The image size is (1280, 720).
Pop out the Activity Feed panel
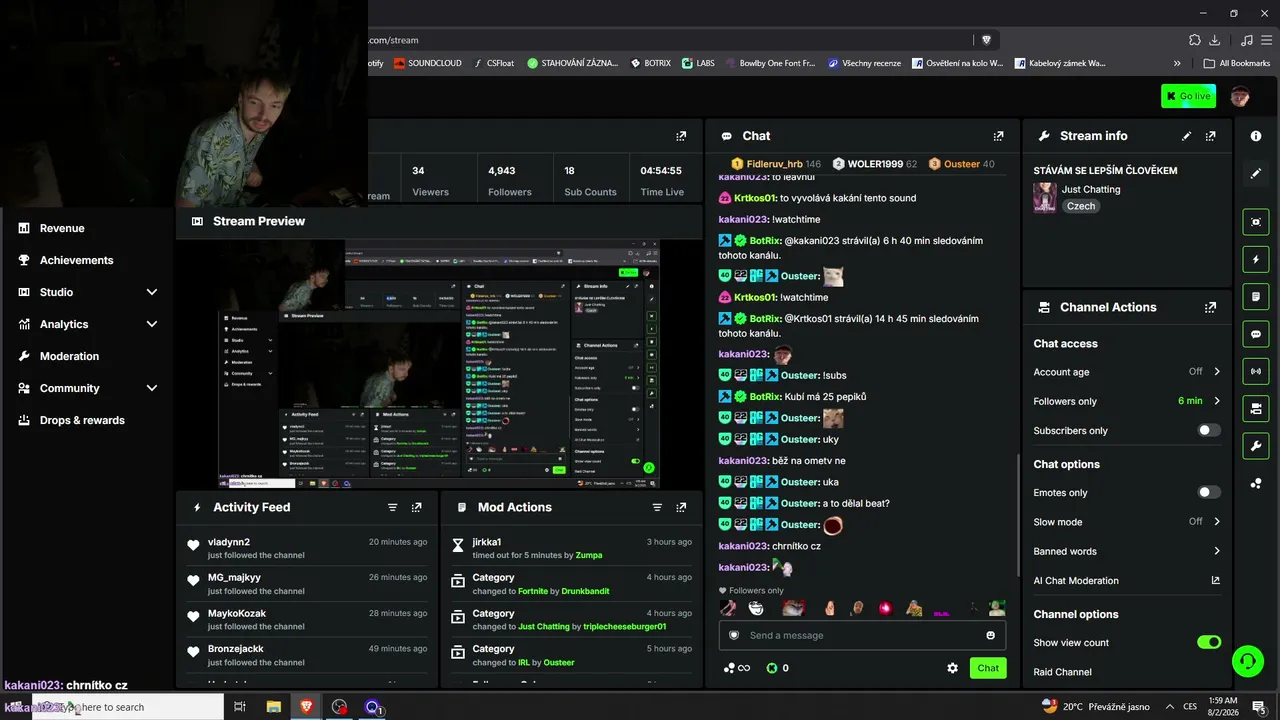417,507
